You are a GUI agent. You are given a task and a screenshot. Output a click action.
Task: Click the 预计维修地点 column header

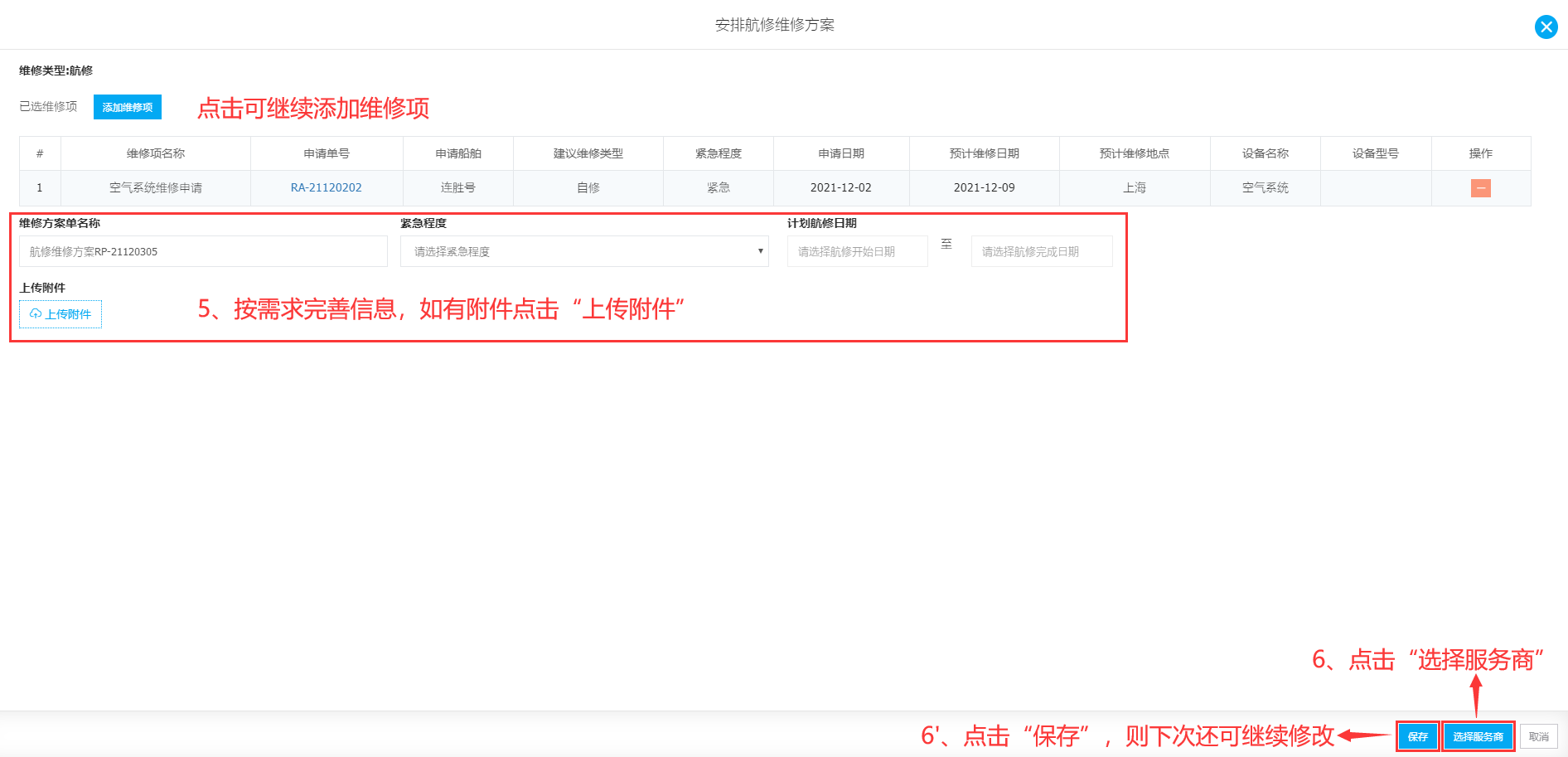click(1135, 153)
